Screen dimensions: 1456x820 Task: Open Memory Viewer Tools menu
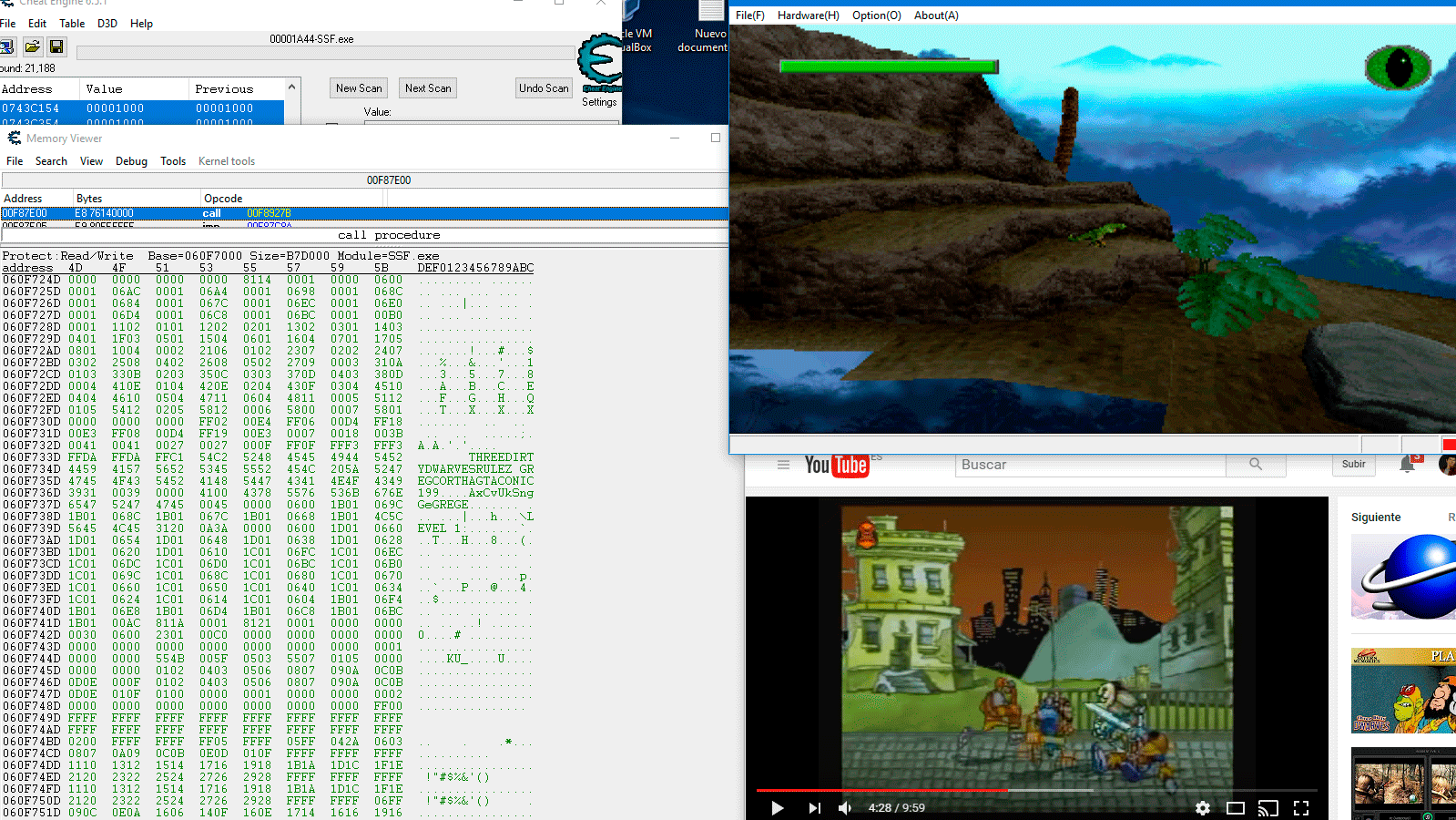point(173,161)
